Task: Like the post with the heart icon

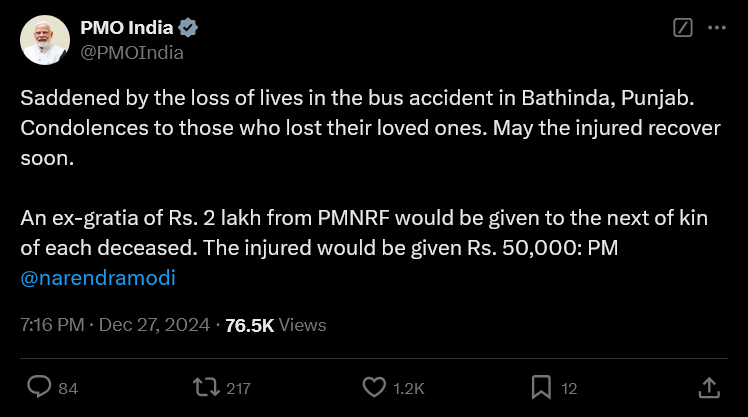Action: tap(374, 387)
